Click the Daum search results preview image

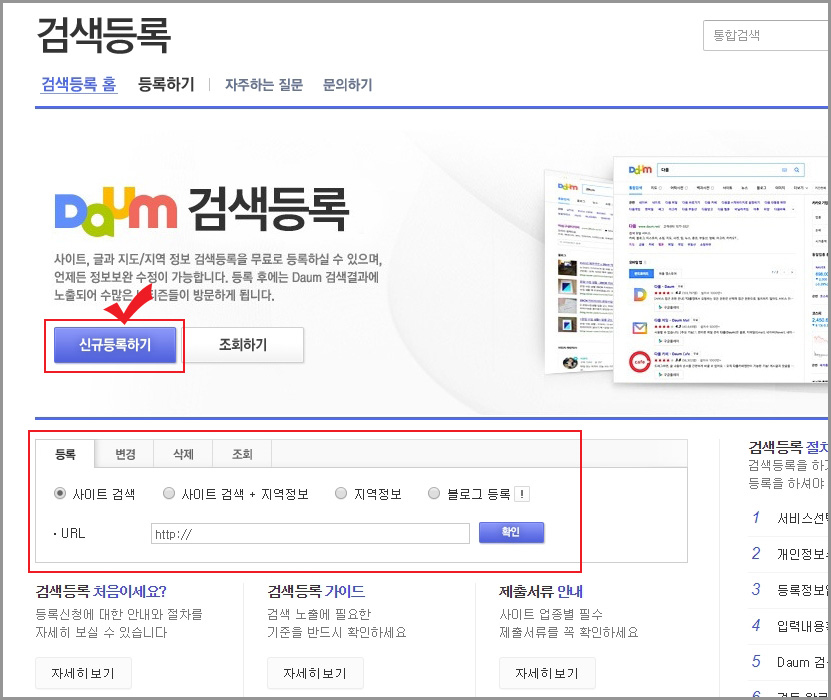pos(687,269)
